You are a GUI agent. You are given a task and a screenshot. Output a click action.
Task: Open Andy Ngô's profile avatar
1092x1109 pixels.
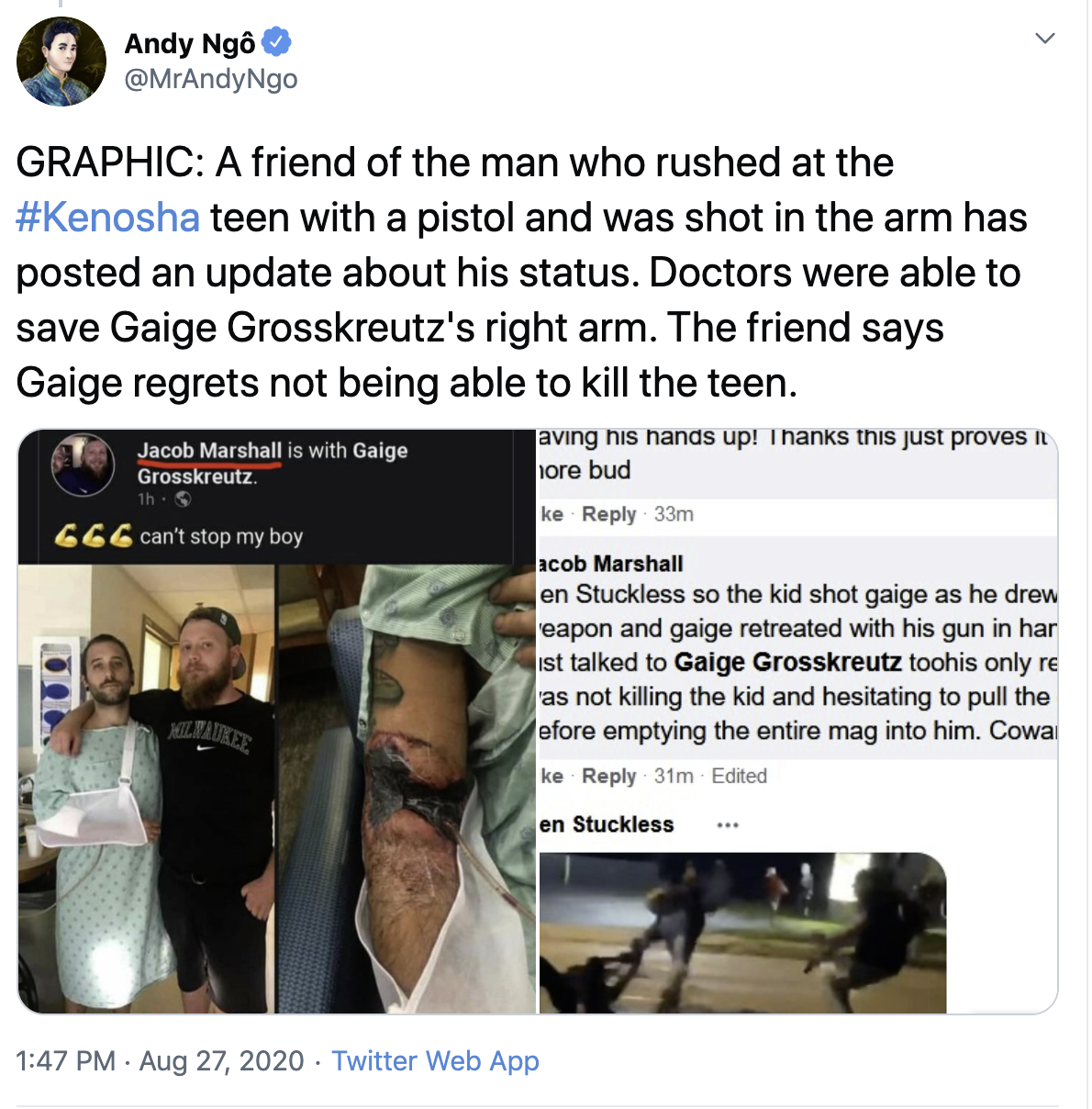click(61, 62)
